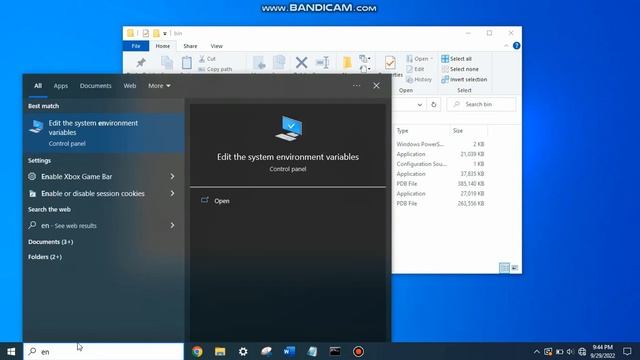Refresh the Explorer address bar
640x360 pixels.
tap(433, 104)
